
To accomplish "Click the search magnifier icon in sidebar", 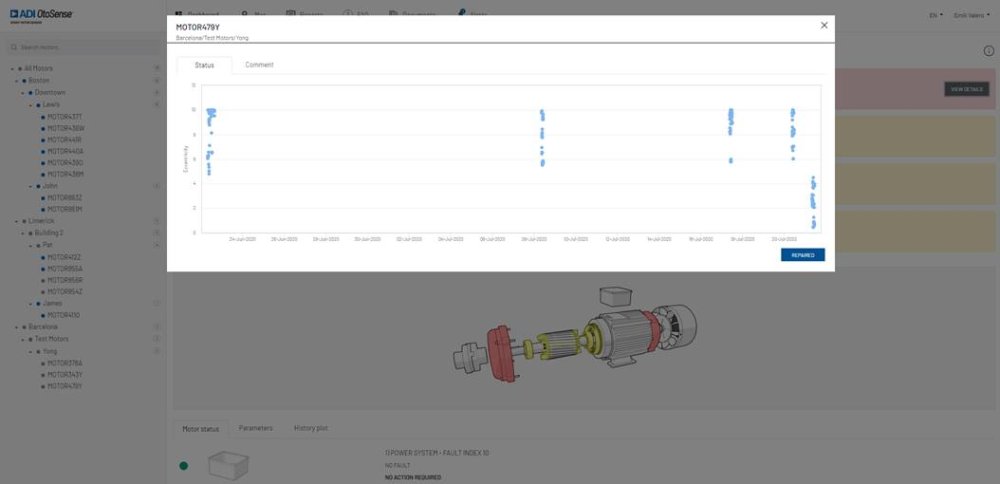I will 14,47.
